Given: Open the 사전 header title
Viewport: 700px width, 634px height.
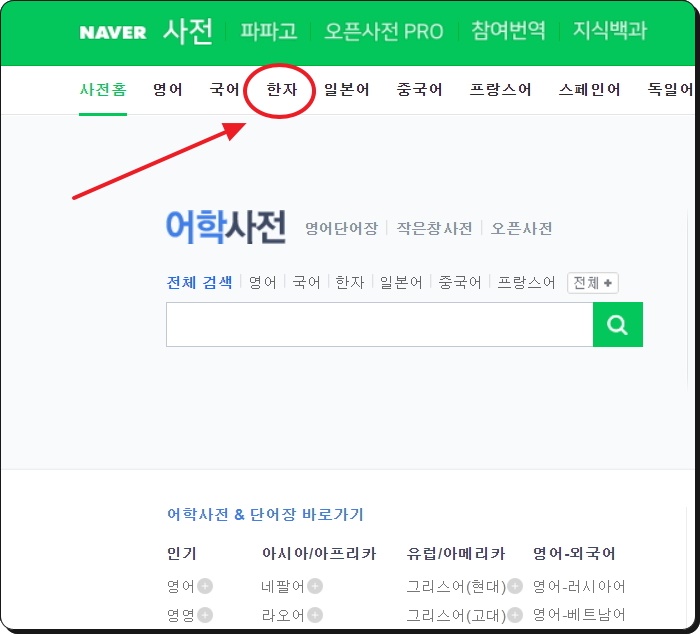Looking at the screenshot, I should [188, 32].
